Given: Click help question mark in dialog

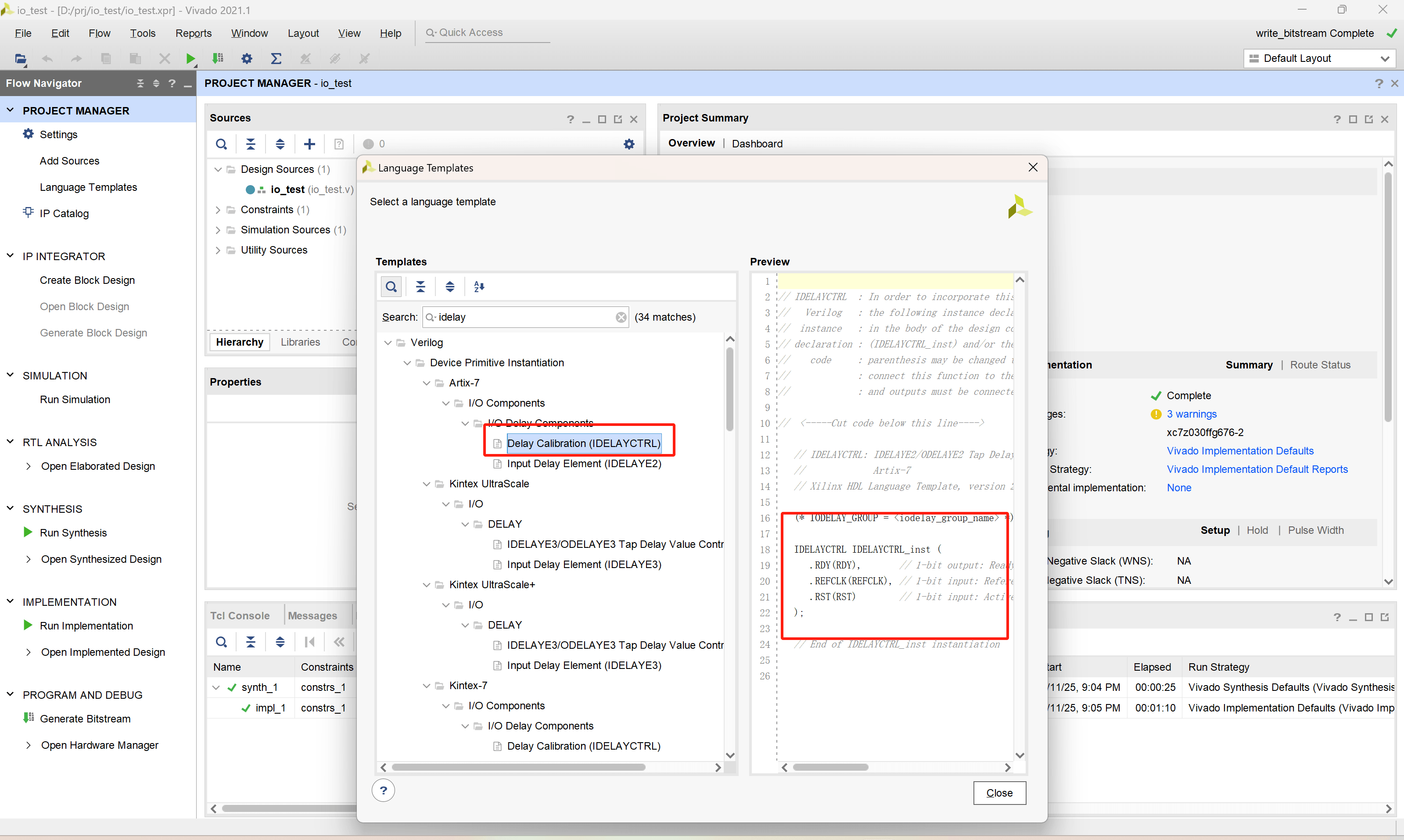Looking at the screenshot, I should pyautogui.click(x=384, y=790).
